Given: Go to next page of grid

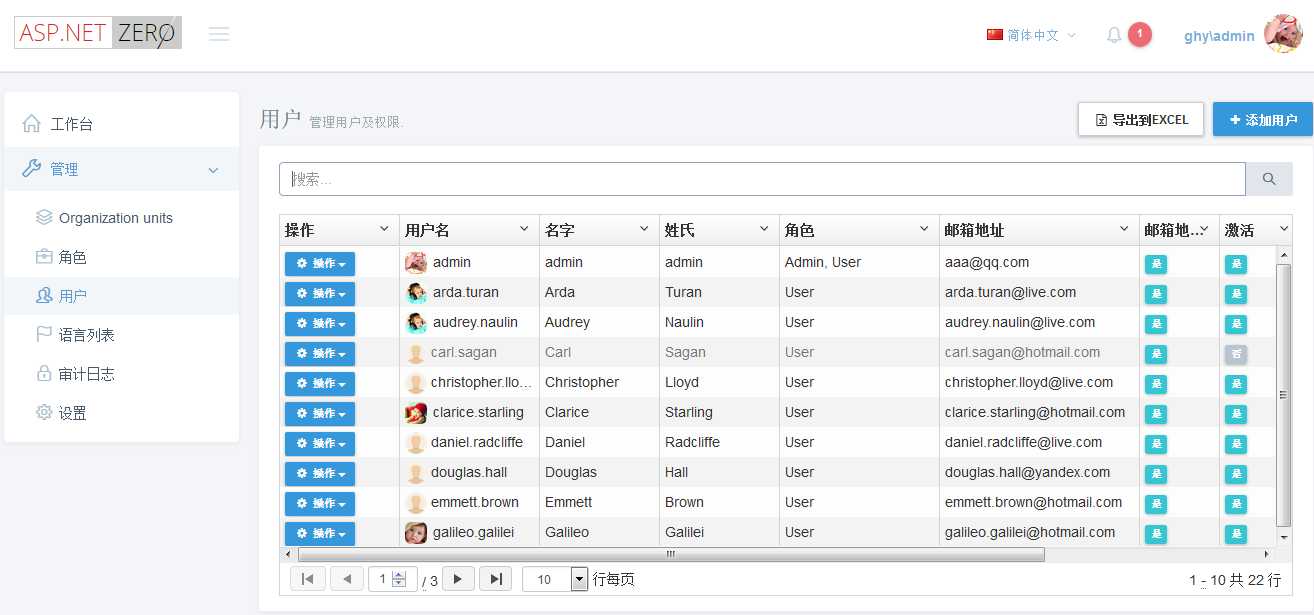Looking at the screenshot, I should (x=458, y=579).
